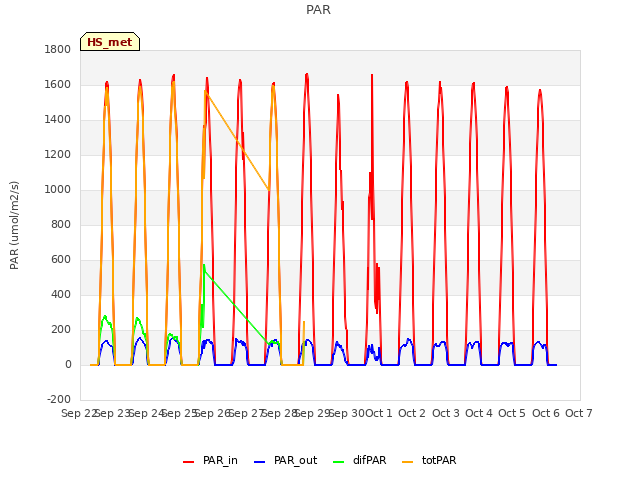640x480 pixels.
Task: Click the PAR (umol/m2/s) axis title
Action: point(14,225)
